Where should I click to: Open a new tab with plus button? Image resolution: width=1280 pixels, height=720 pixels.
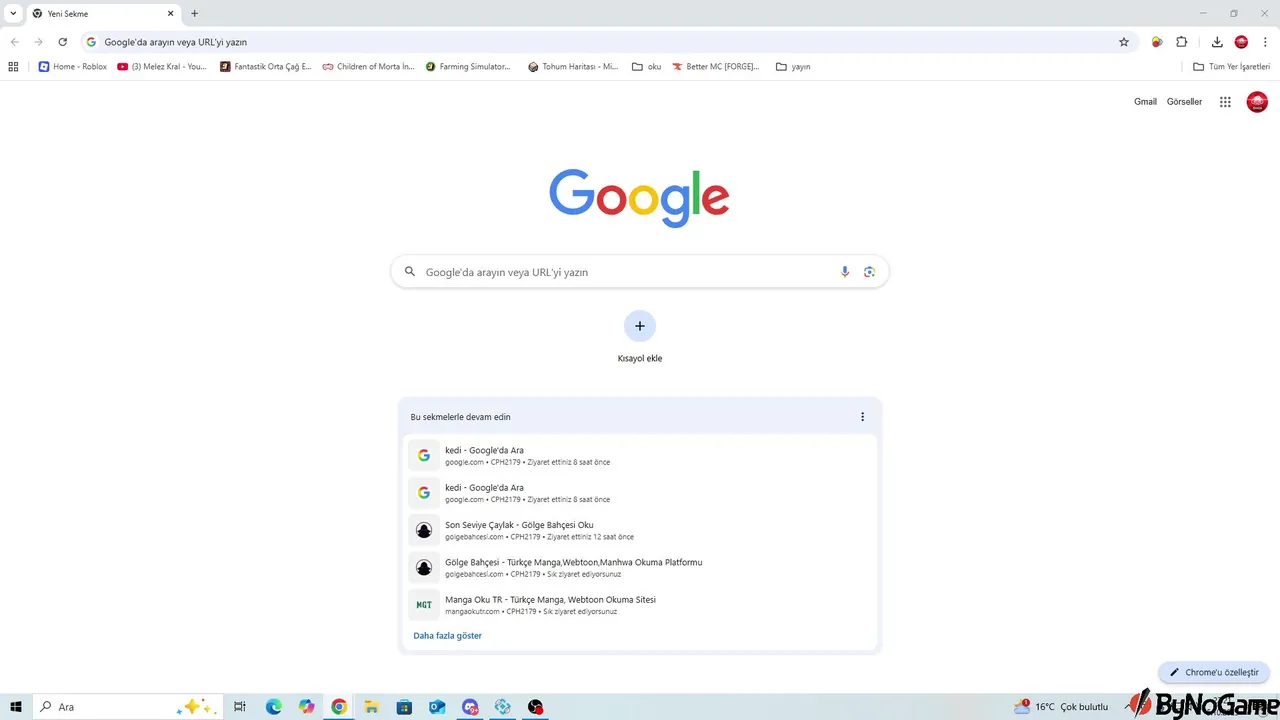pos(195,14)
